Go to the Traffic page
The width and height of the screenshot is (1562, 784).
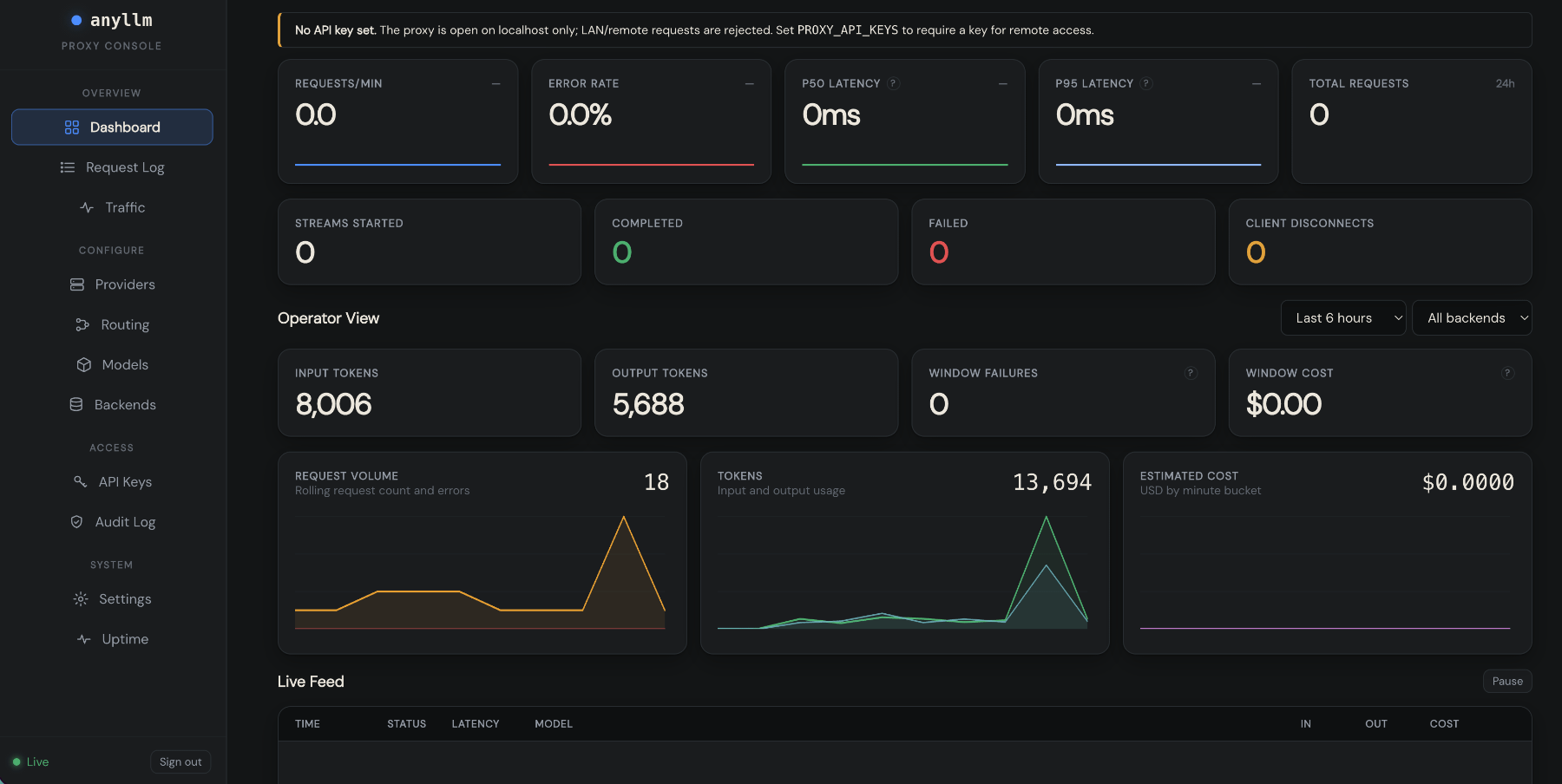click(x=112, y=207)
